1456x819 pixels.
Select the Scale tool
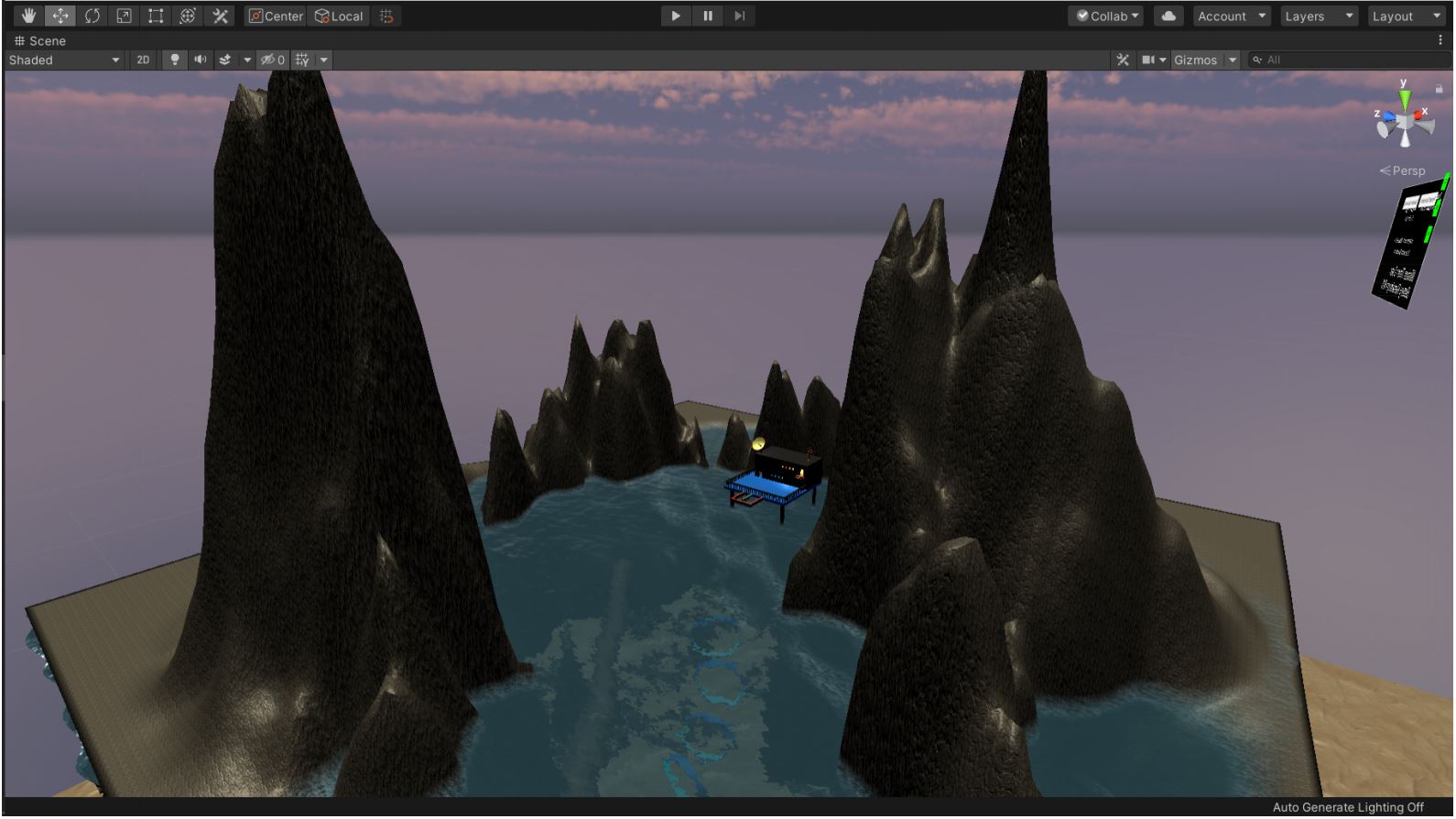[x=125, y=16]
